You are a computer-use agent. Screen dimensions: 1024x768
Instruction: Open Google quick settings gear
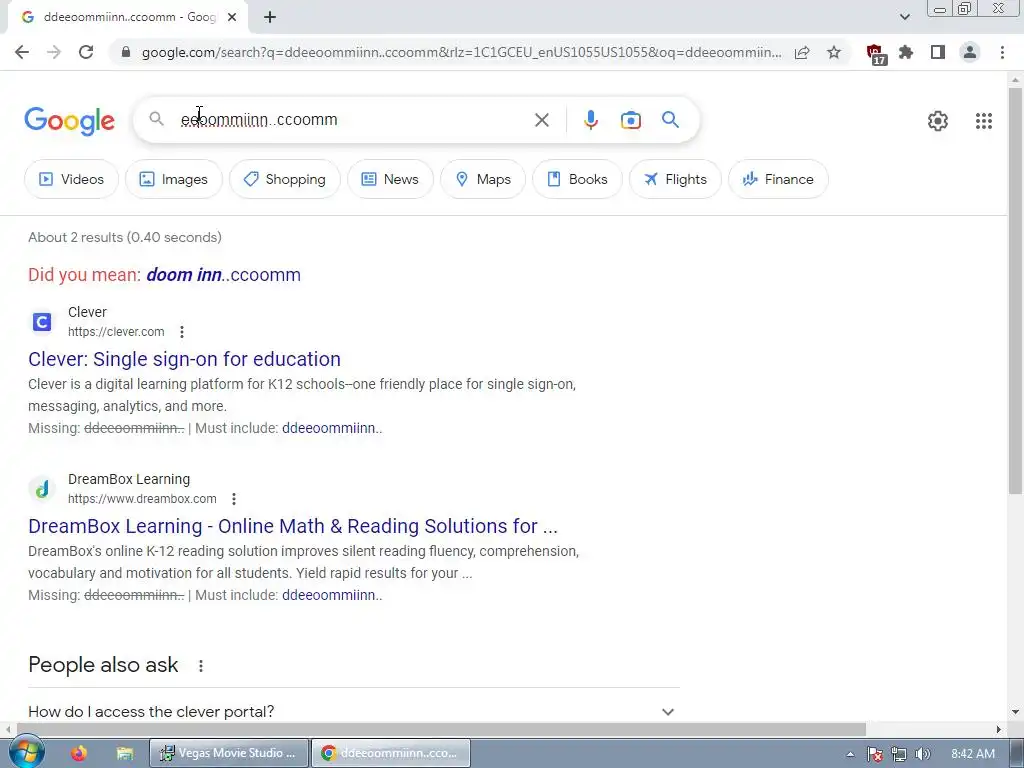[938, 121]
